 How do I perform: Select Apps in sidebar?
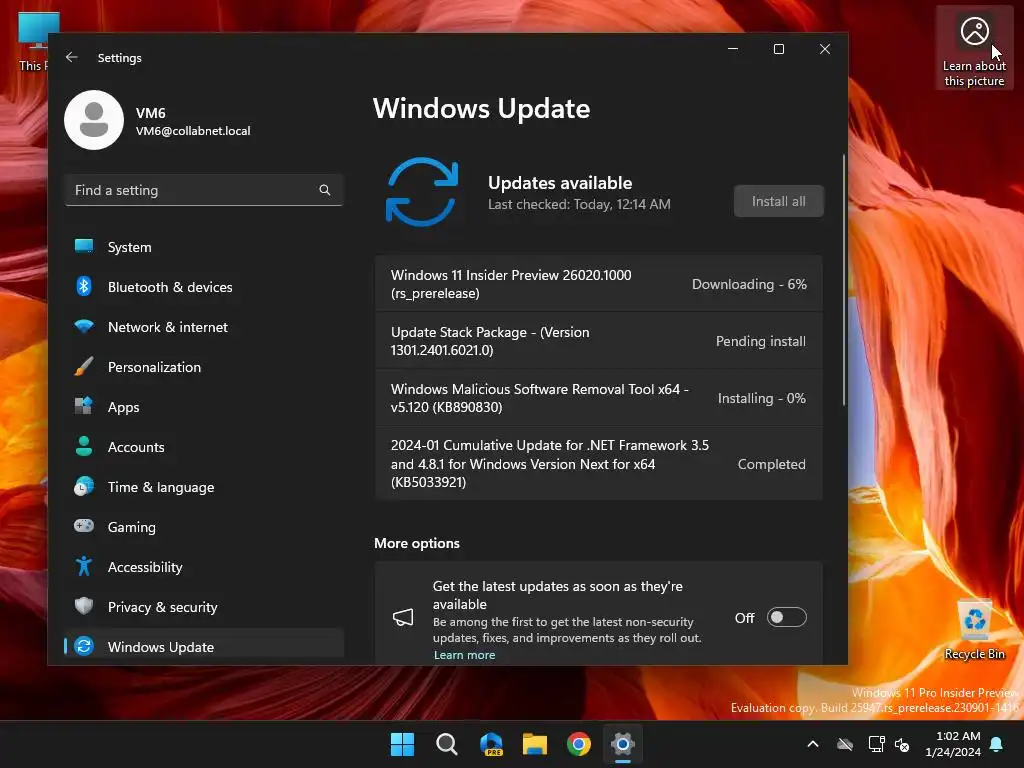(x=204, y=407)
